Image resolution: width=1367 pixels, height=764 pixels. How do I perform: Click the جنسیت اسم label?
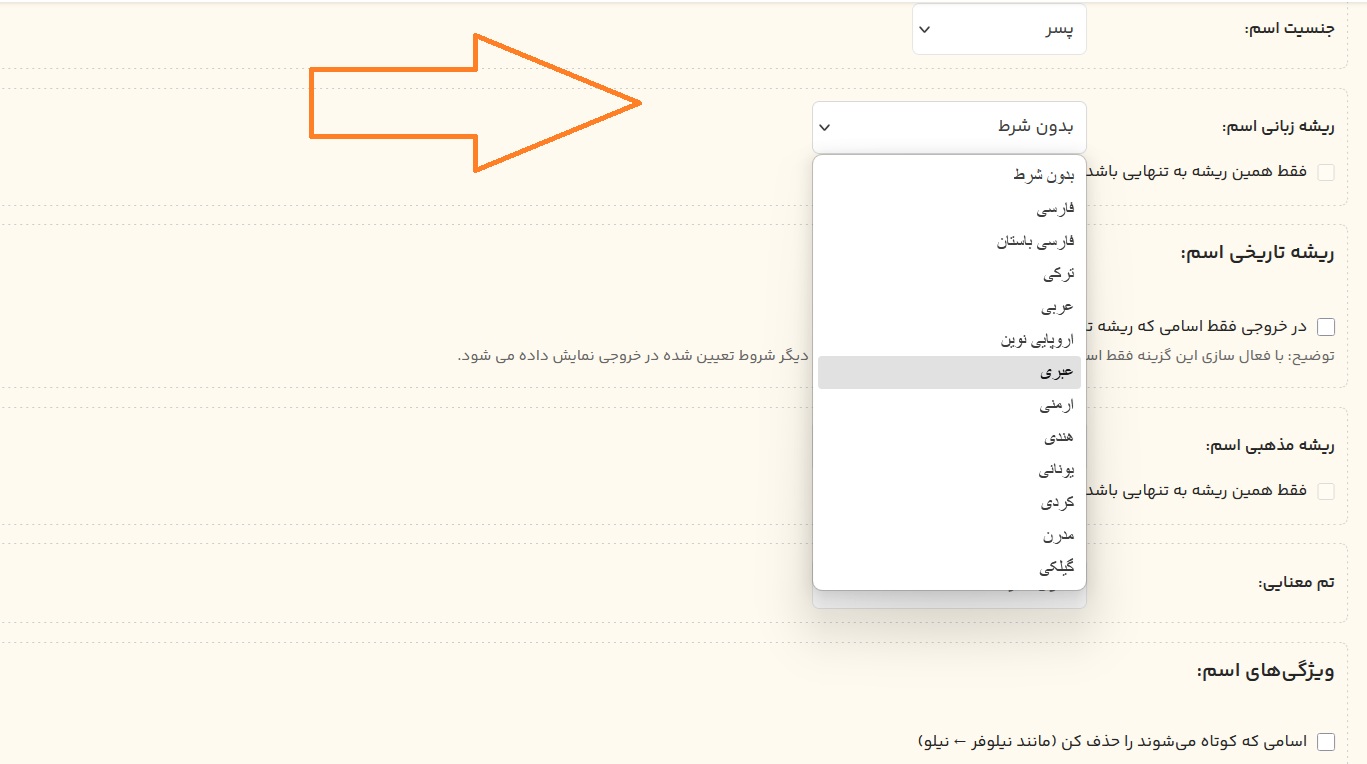pos(1289,28)
